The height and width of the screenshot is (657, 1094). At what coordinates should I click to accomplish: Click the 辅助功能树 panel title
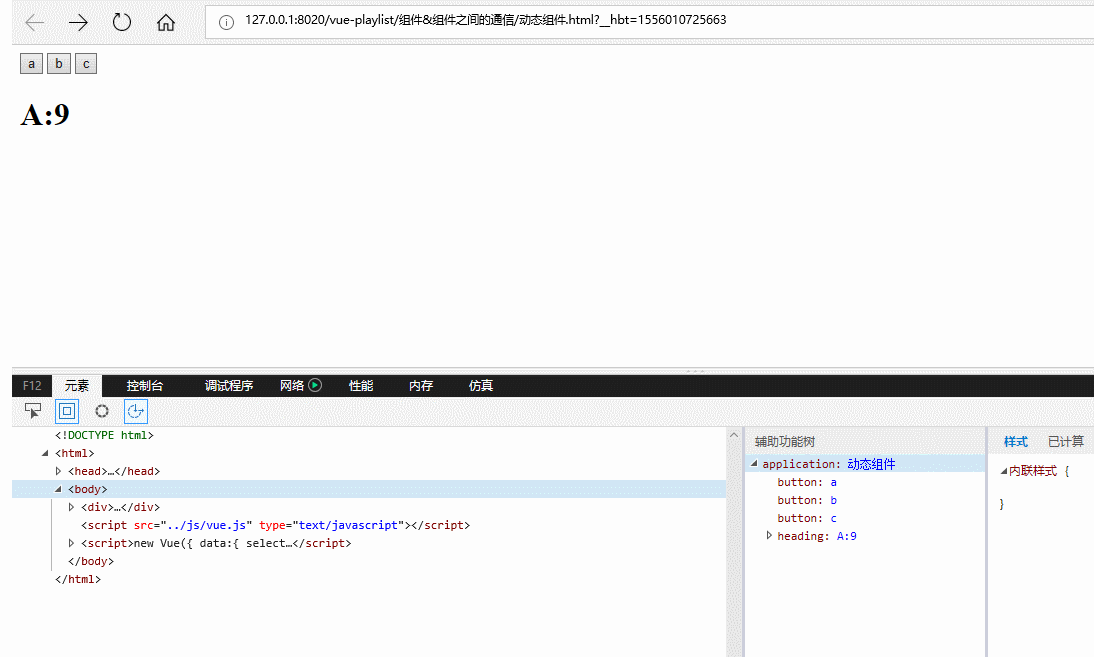coord(785,441)
